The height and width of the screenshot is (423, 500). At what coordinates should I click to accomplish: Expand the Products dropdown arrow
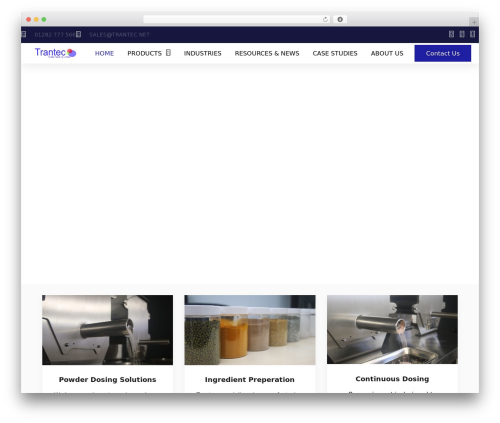coord(168,53)
